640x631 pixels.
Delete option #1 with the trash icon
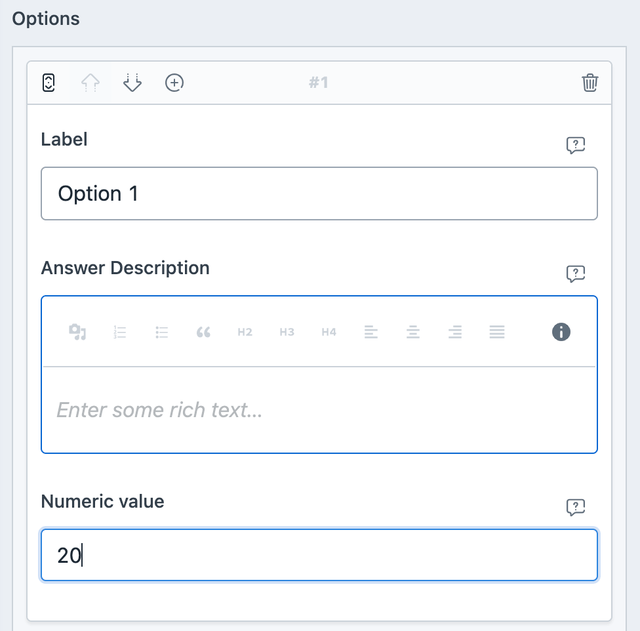coord(590,83)
